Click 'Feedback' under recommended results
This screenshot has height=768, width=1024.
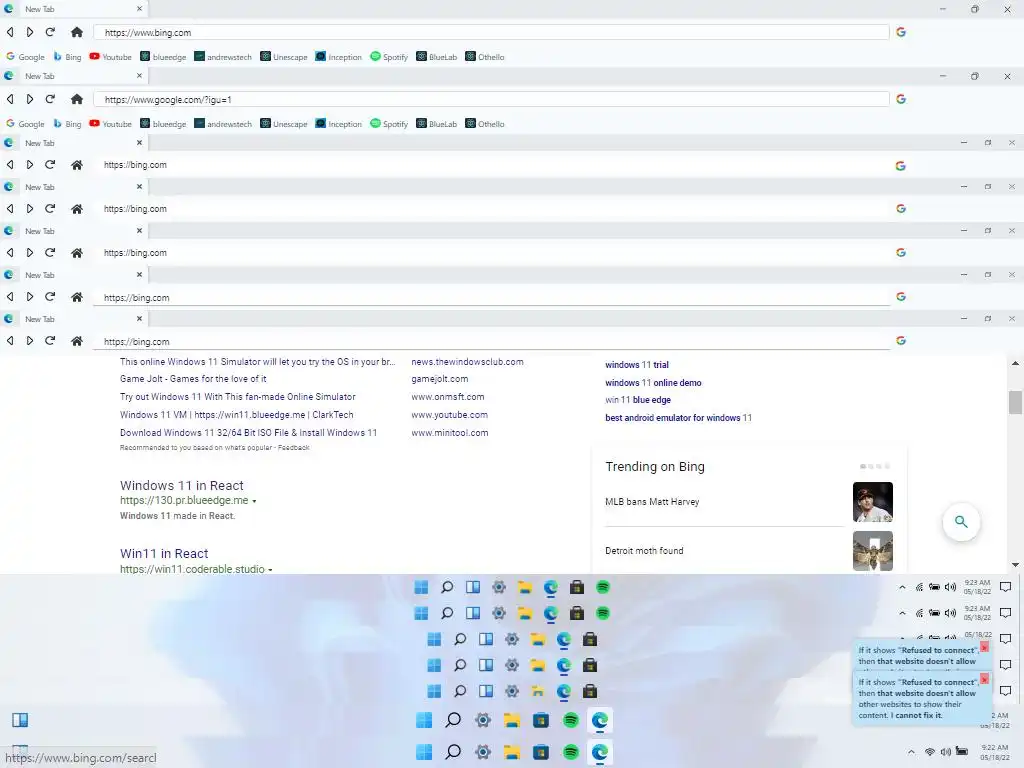[293, 447]
